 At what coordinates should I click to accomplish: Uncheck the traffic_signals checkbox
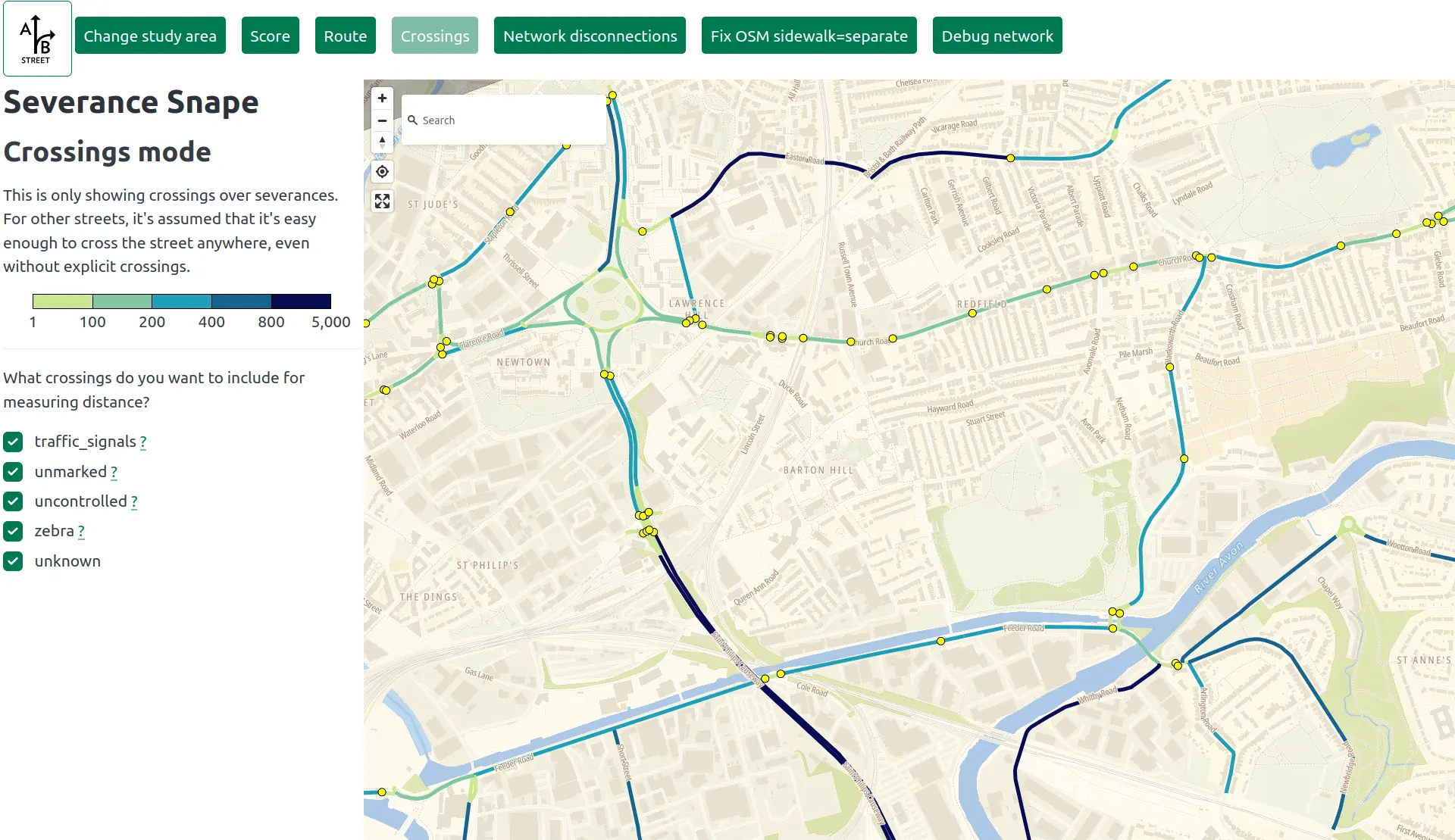(13, 442)
